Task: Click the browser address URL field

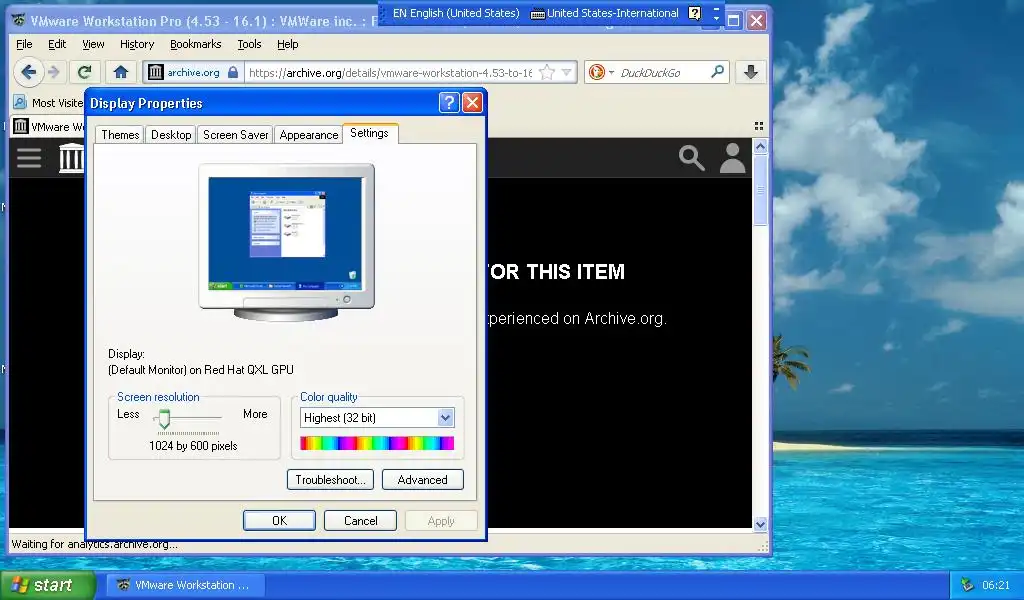Action: [x=391, y=72]
